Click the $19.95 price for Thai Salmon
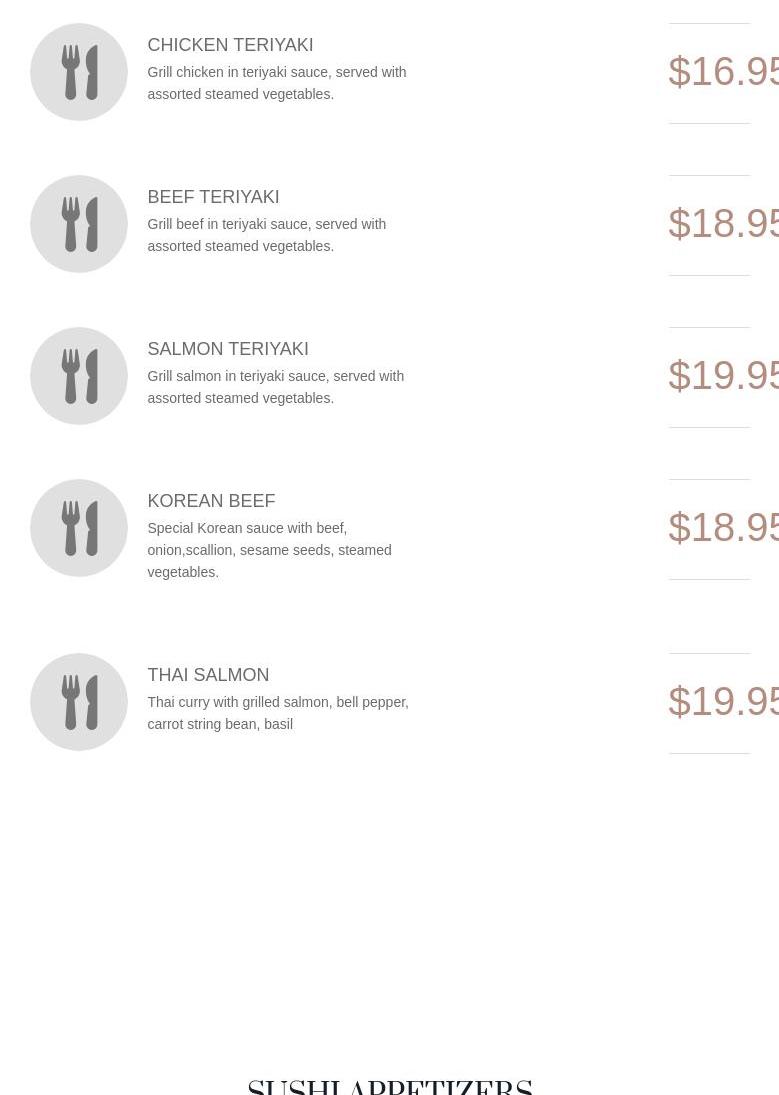The image size is (779, 1095). (x=723, y=702)
